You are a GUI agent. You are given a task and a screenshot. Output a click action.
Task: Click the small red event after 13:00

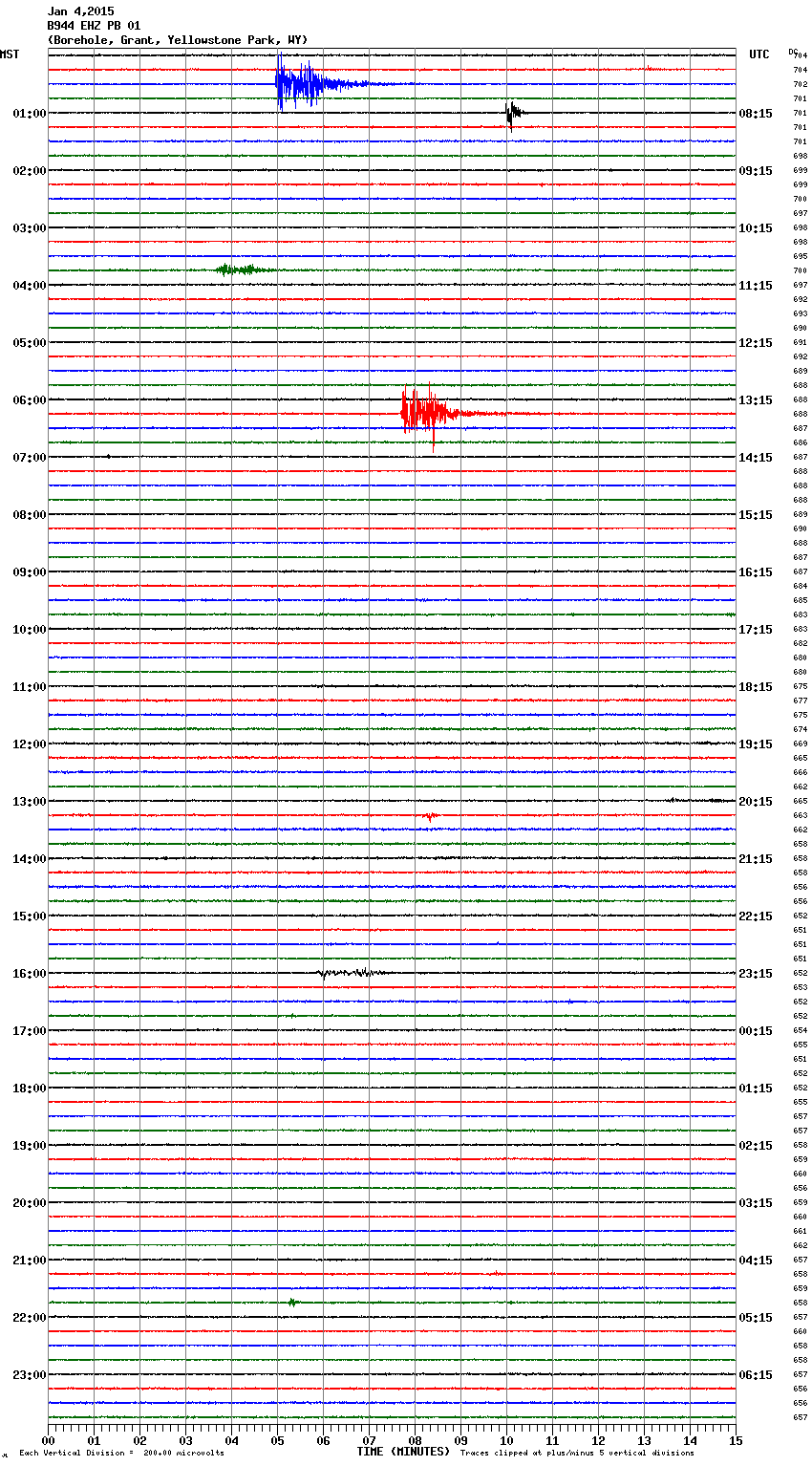[x=431, y=816]
